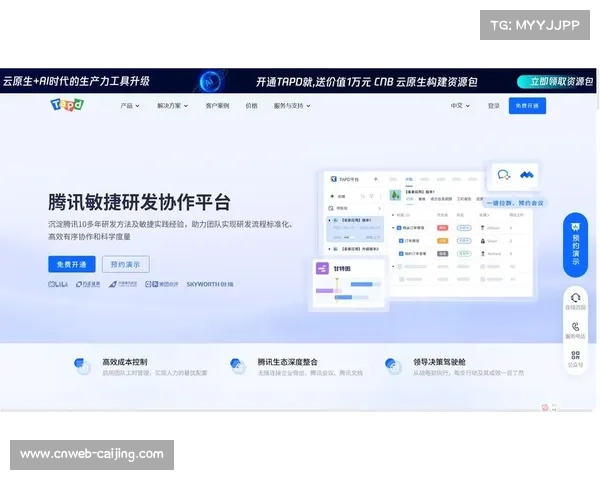This screenshot has width=600, height=480.
Task: Click the hero 免费开通 button
Action: 72,264
